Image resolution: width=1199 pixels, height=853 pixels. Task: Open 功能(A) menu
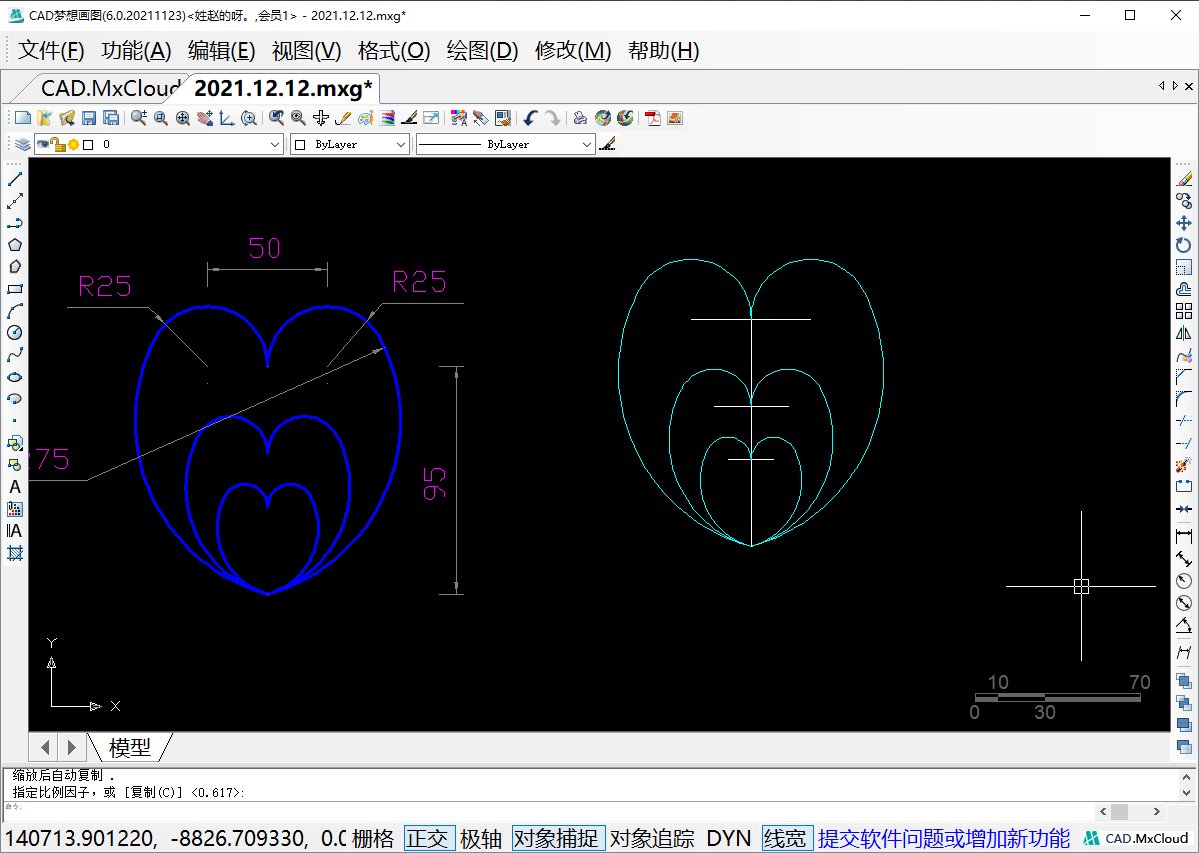coord(136,50)
